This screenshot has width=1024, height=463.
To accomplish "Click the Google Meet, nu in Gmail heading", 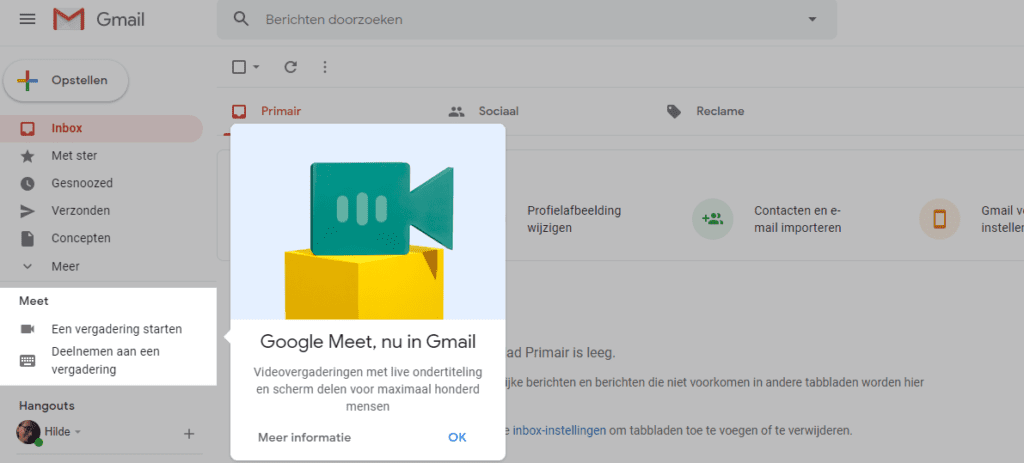I will (368, 342).
